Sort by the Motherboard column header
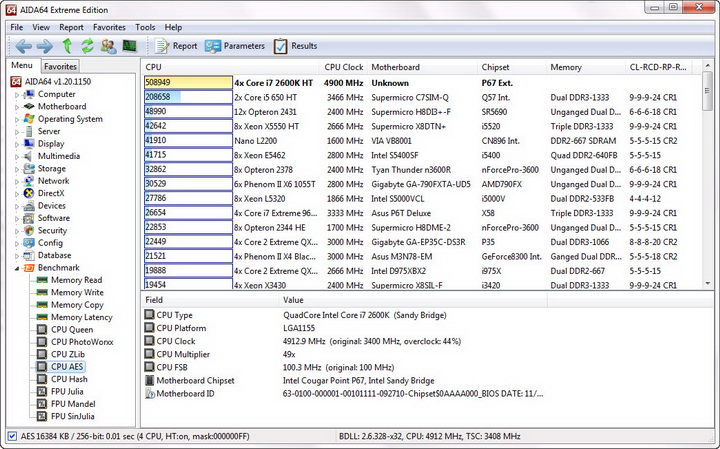The width and height of the screenshot is (720, 449). [x=422, y=67]
